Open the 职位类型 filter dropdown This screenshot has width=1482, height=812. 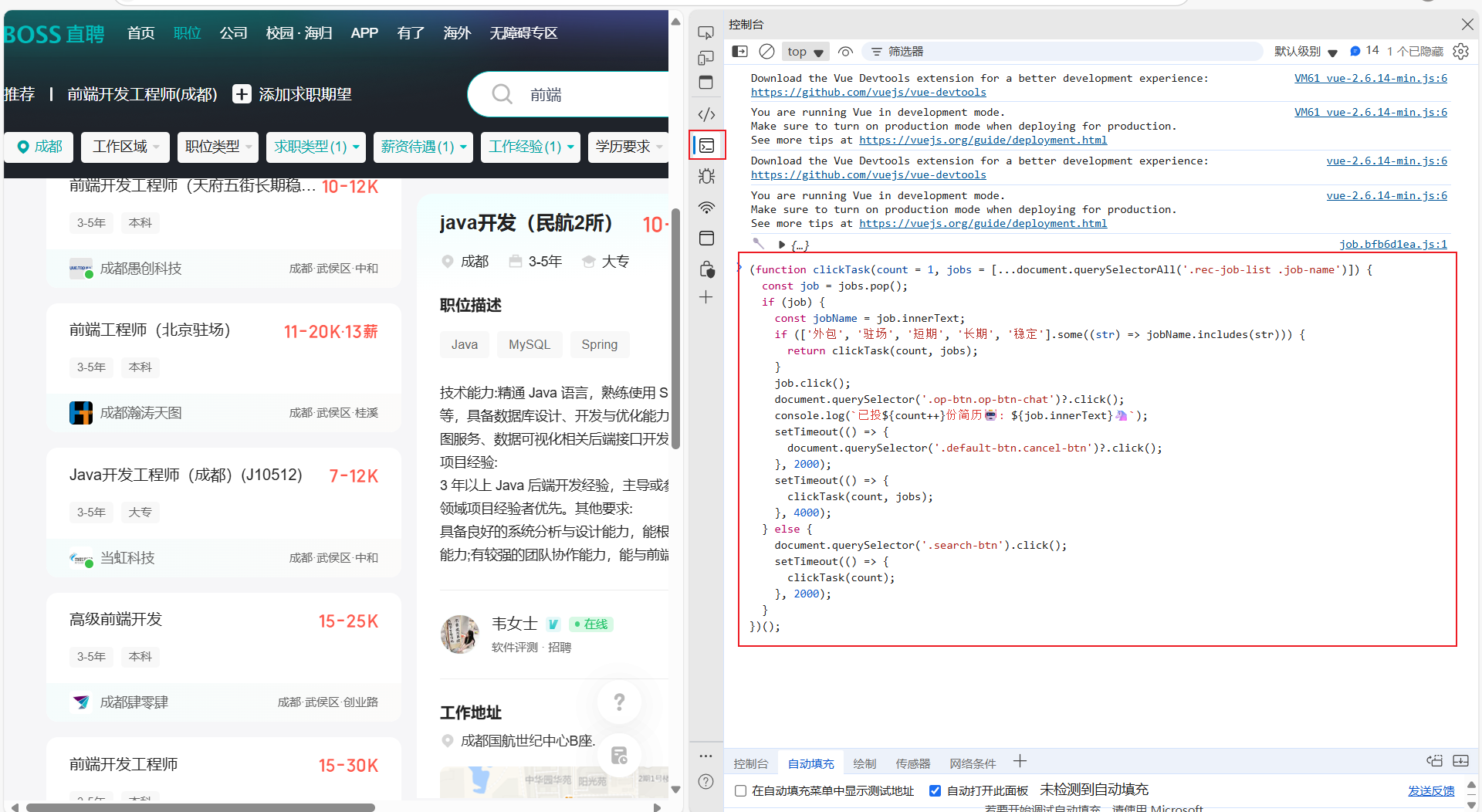(218, 147)
